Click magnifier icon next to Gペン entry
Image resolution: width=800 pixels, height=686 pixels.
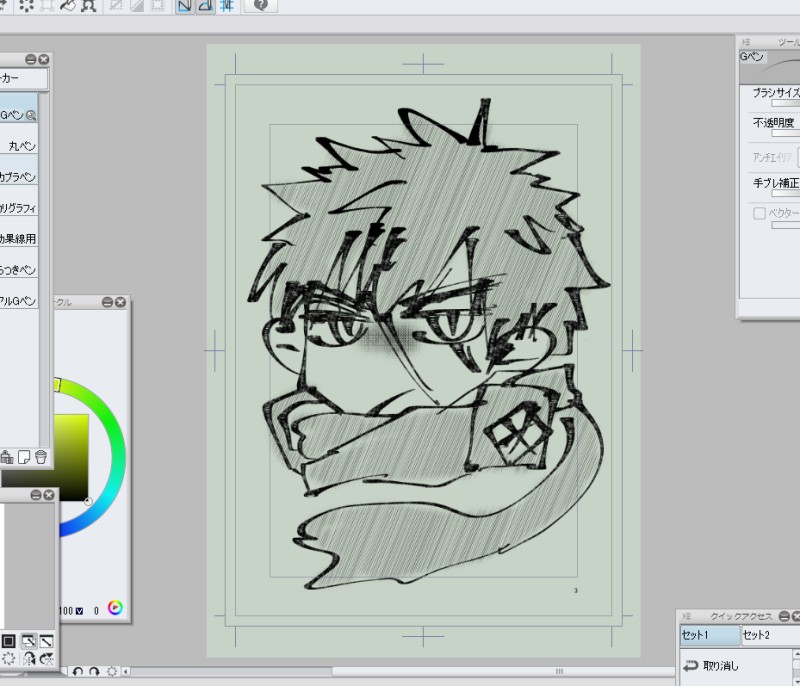coord(31,115)
